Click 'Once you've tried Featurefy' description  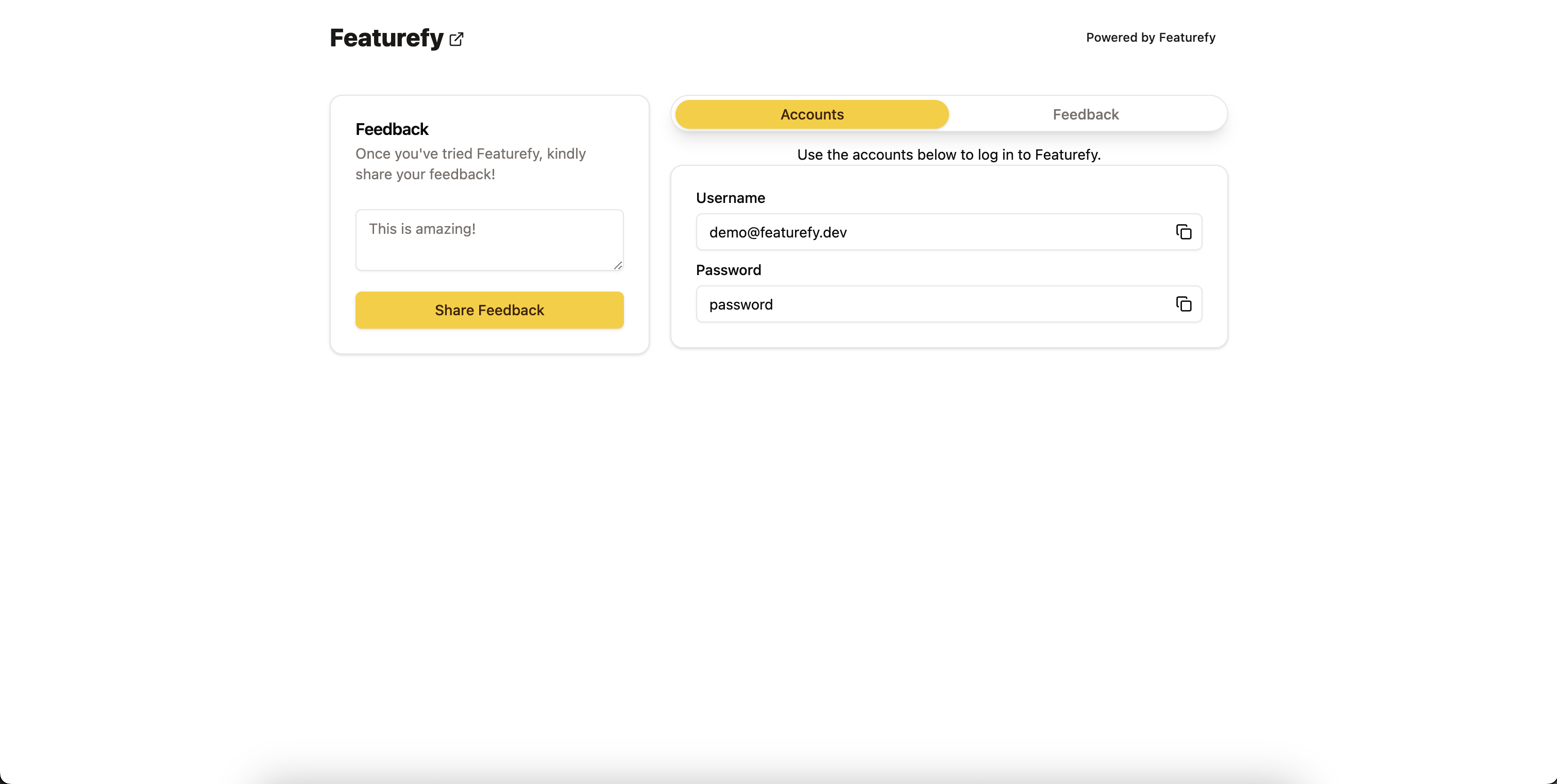tap(470, 164)
